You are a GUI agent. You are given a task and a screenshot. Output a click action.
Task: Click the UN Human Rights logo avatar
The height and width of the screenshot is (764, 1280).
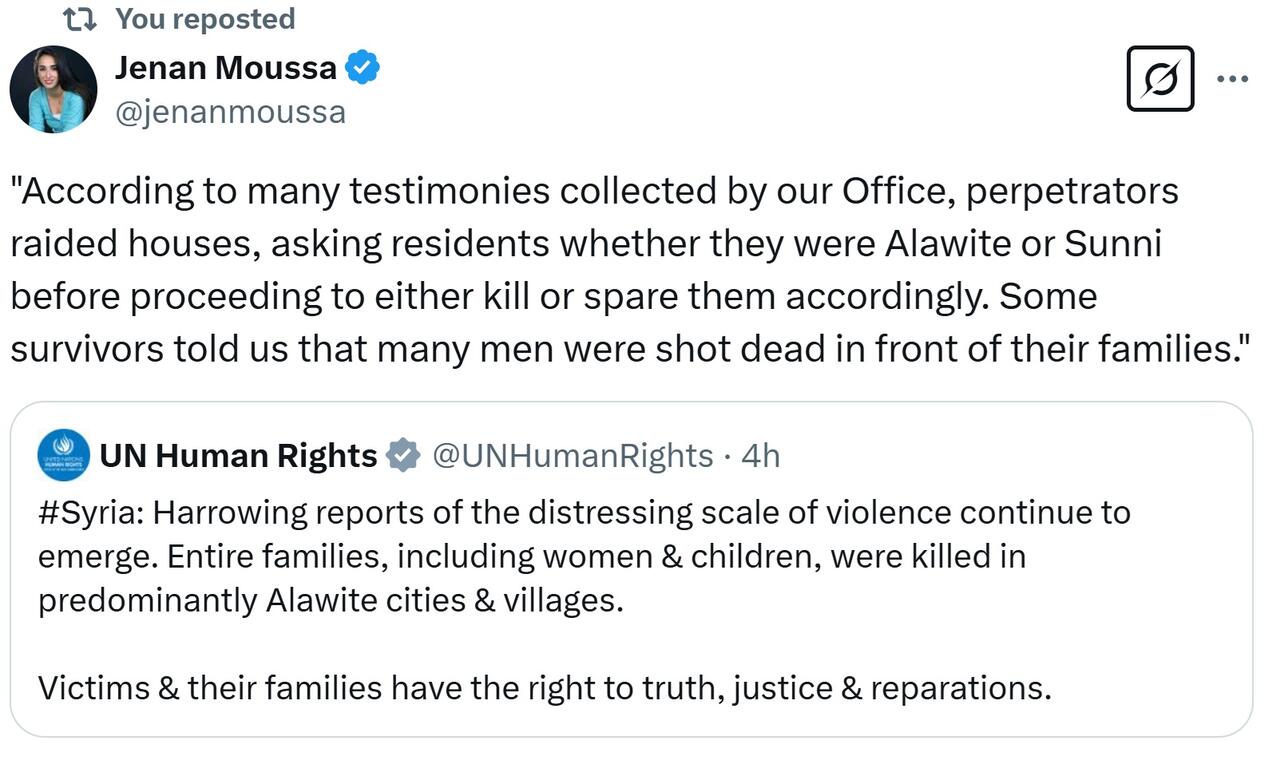click(x=63, y=455)
